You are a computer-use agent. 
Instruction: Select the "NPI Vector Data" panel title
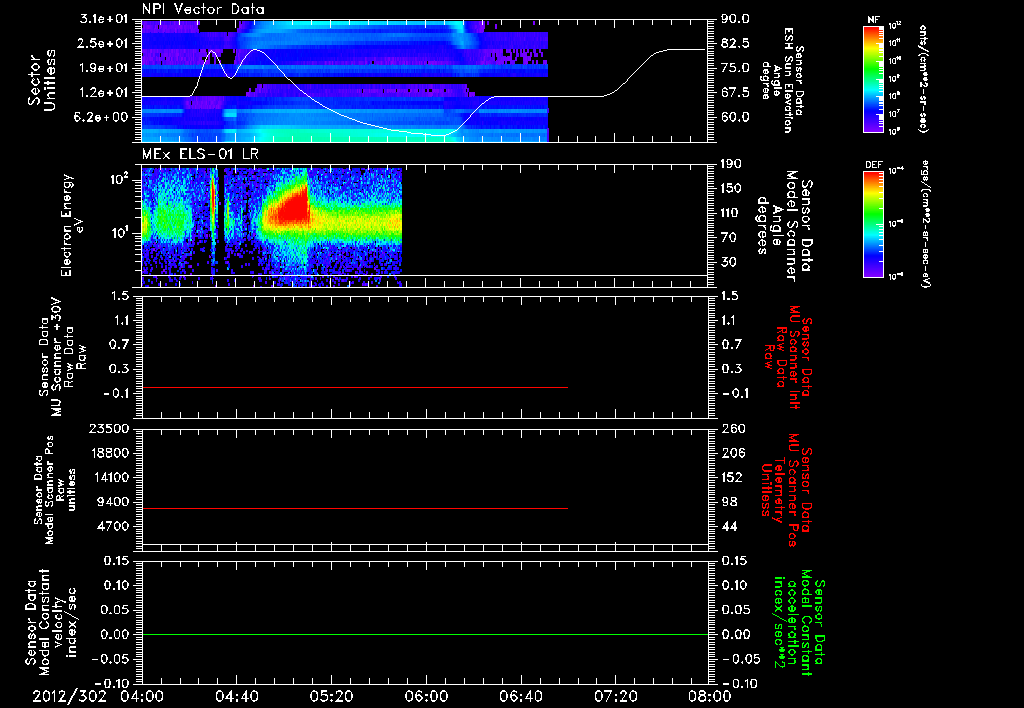click(x=203, y=9)
